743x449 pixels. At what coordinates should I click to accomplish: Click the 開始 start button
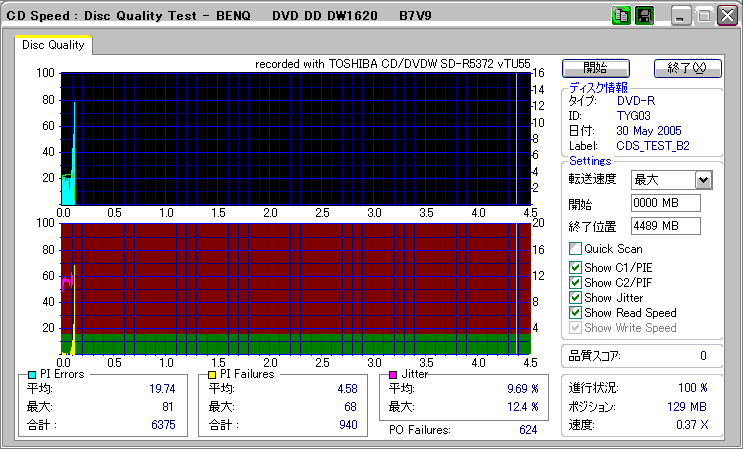[x=596, y=68]
